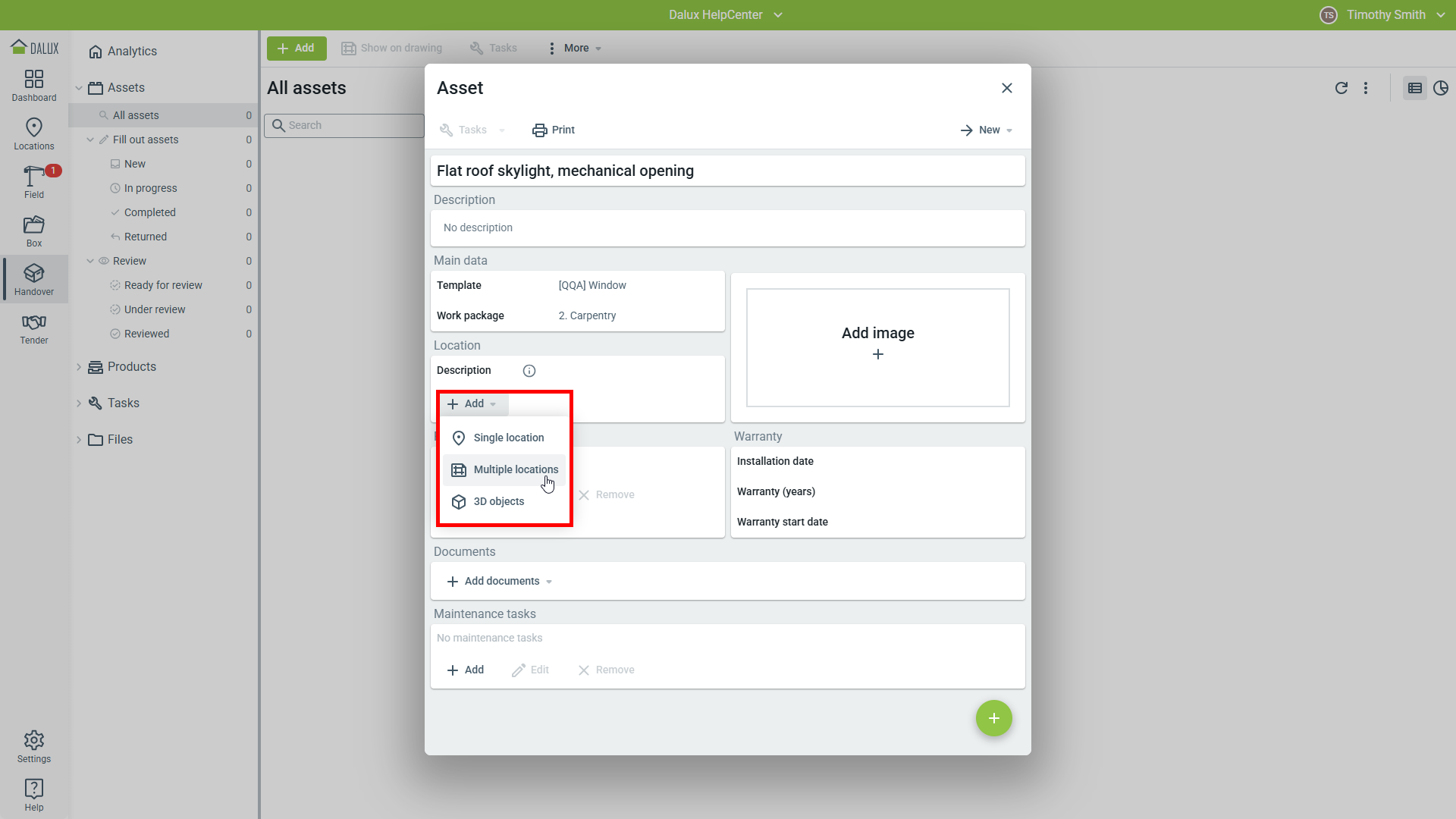The width and height of the screenshot is (1456, 819).
Task: Open the Field module with notification badge
Action: coord(34,182)
